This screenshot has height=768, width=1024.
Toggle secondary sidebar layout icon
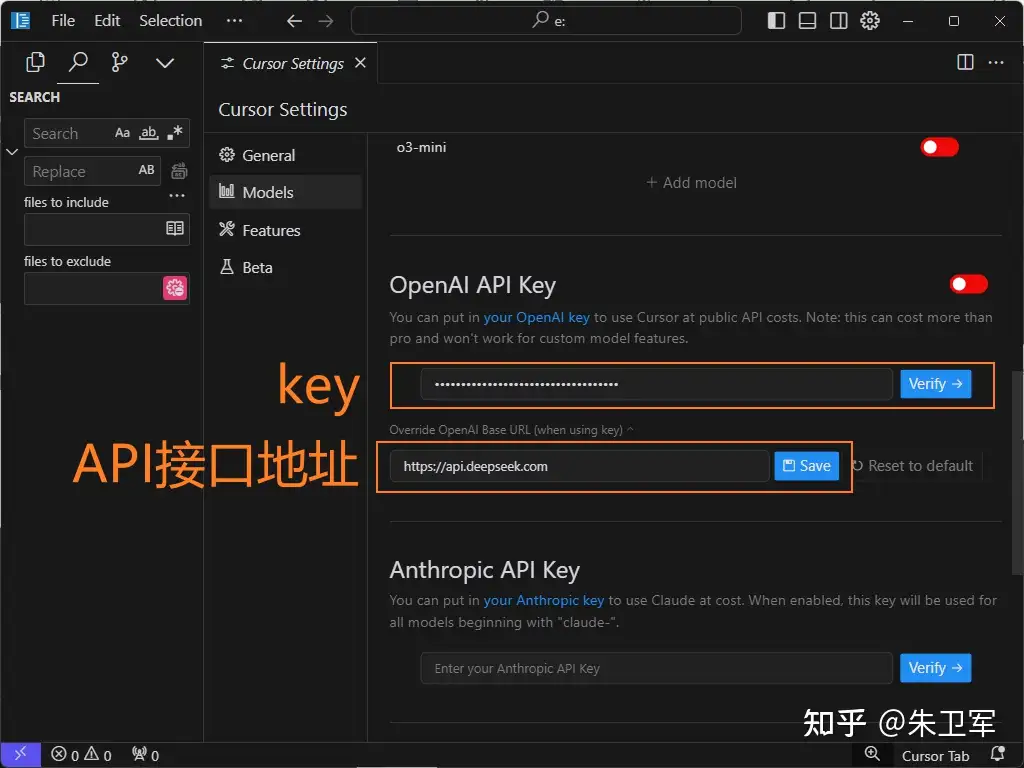pos(839,21)
